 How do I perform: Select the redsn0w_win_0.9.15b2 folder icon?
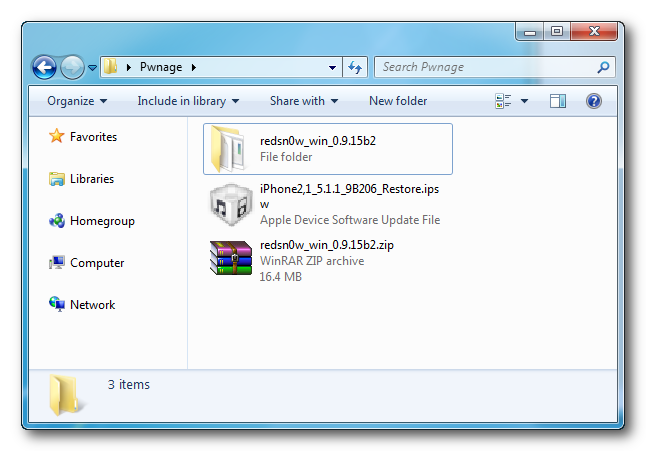click(x=229, y=149)
